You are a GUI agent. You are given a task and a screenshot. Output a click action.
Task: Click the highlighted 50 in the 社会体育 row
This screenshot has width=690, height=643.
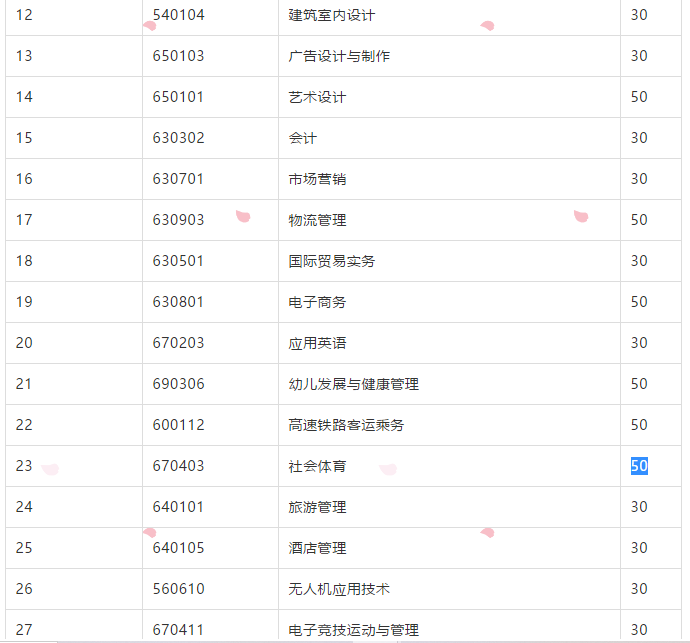click(x=639, y=466)
